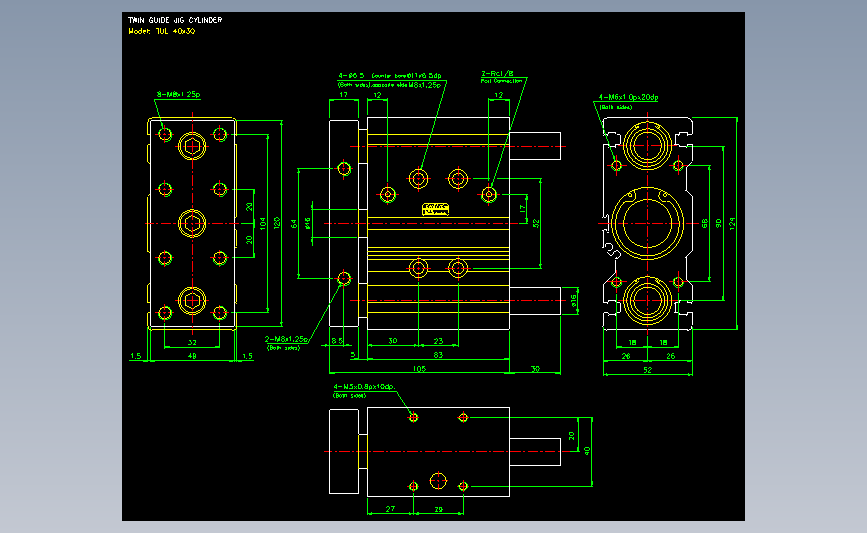This screenshot has height=533, width=867.
Task: Click the 8.5 offset dimension
Action: pos(337,341)
